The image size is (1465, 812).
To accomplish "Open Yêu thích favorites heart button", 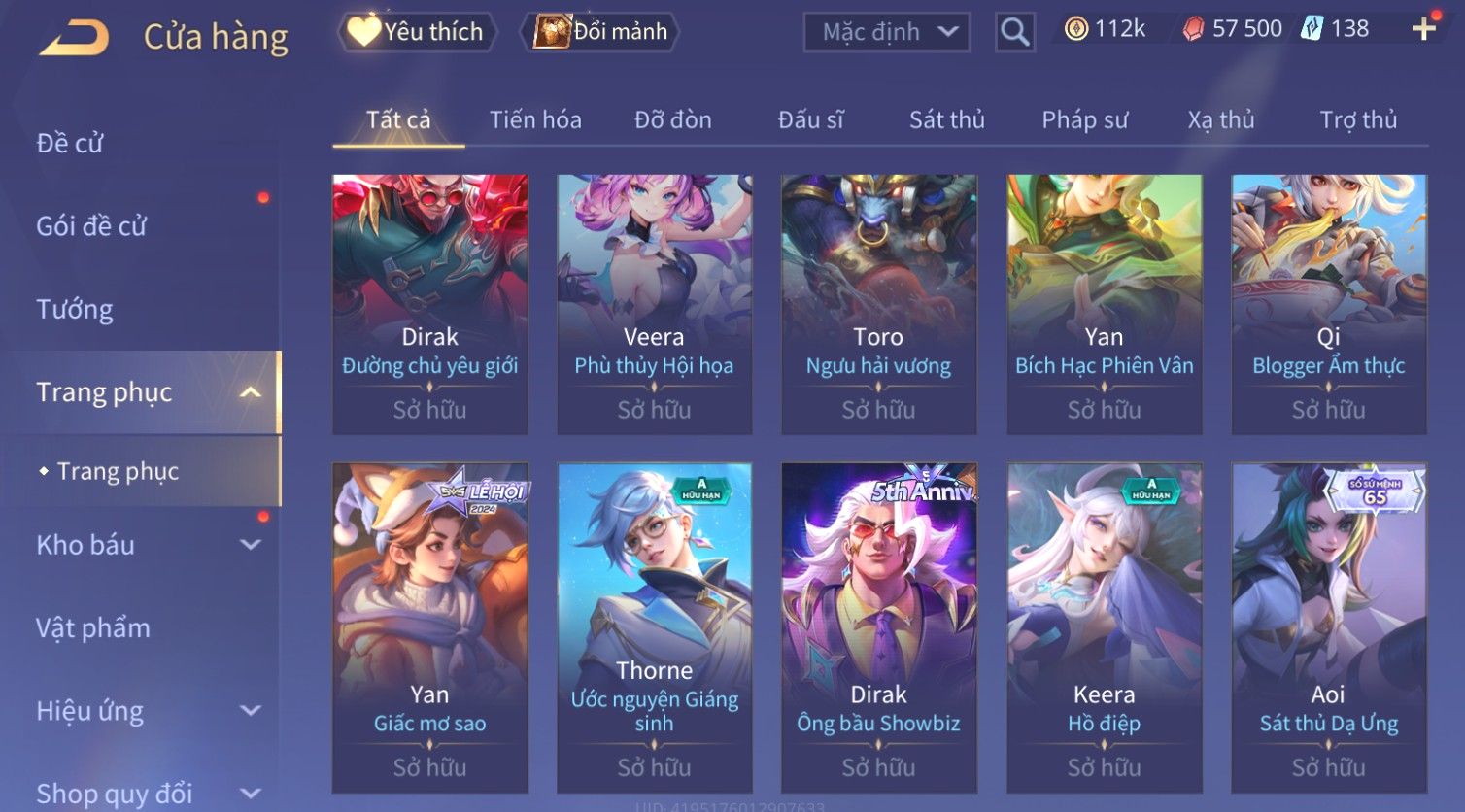I will tap(417, 32).
